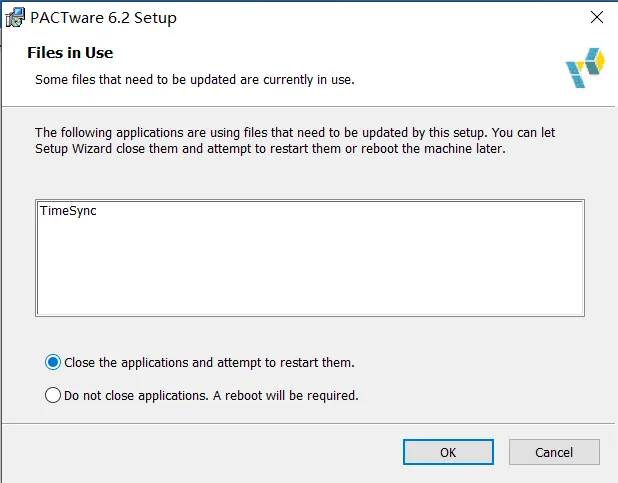Click the installer icon in the title bar
The image size is (618, 483).
(15, 18)
